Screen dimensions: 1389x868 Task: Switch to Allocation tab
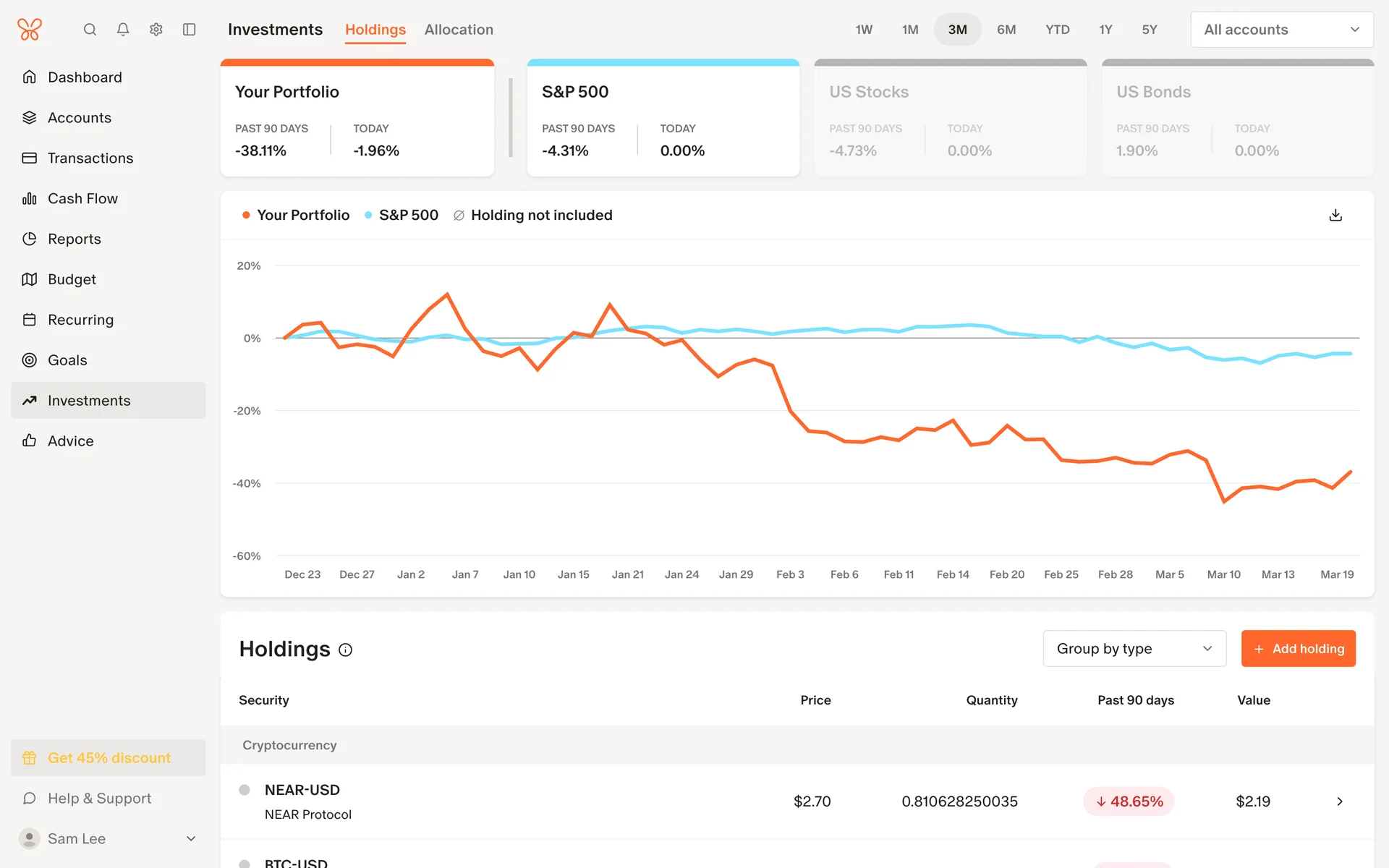click(x=459, y=30)
